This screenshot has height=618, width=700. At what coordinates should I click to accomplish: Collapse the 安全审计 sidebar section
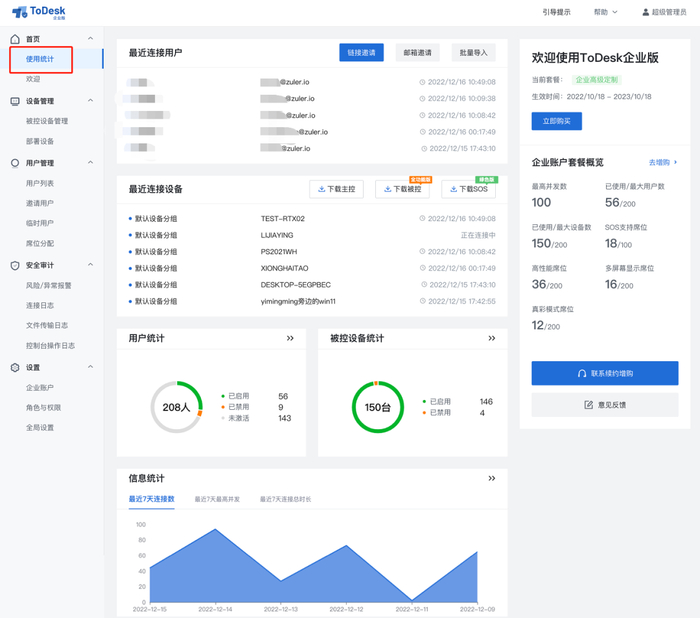point(91,265)
